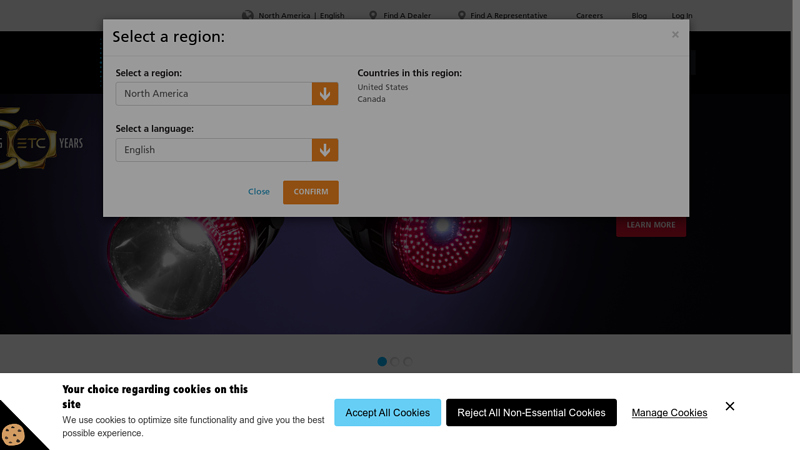Open the language dropdown arrow
This screenshot has width=800, height=450.
tap(325, 150)
